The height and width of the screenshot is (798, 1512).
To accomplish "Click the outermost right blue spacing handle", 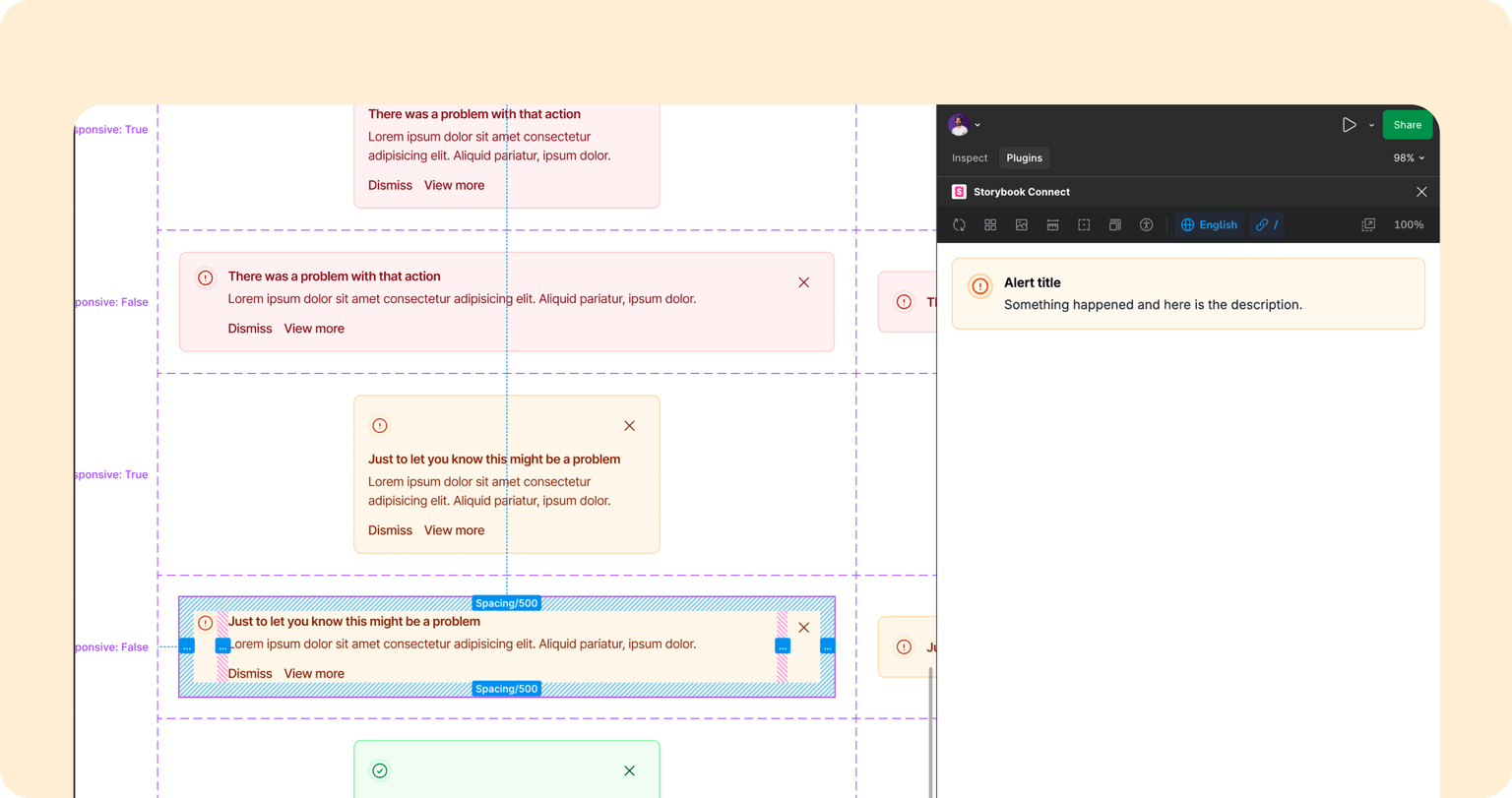I will click(x=828, y=646).
